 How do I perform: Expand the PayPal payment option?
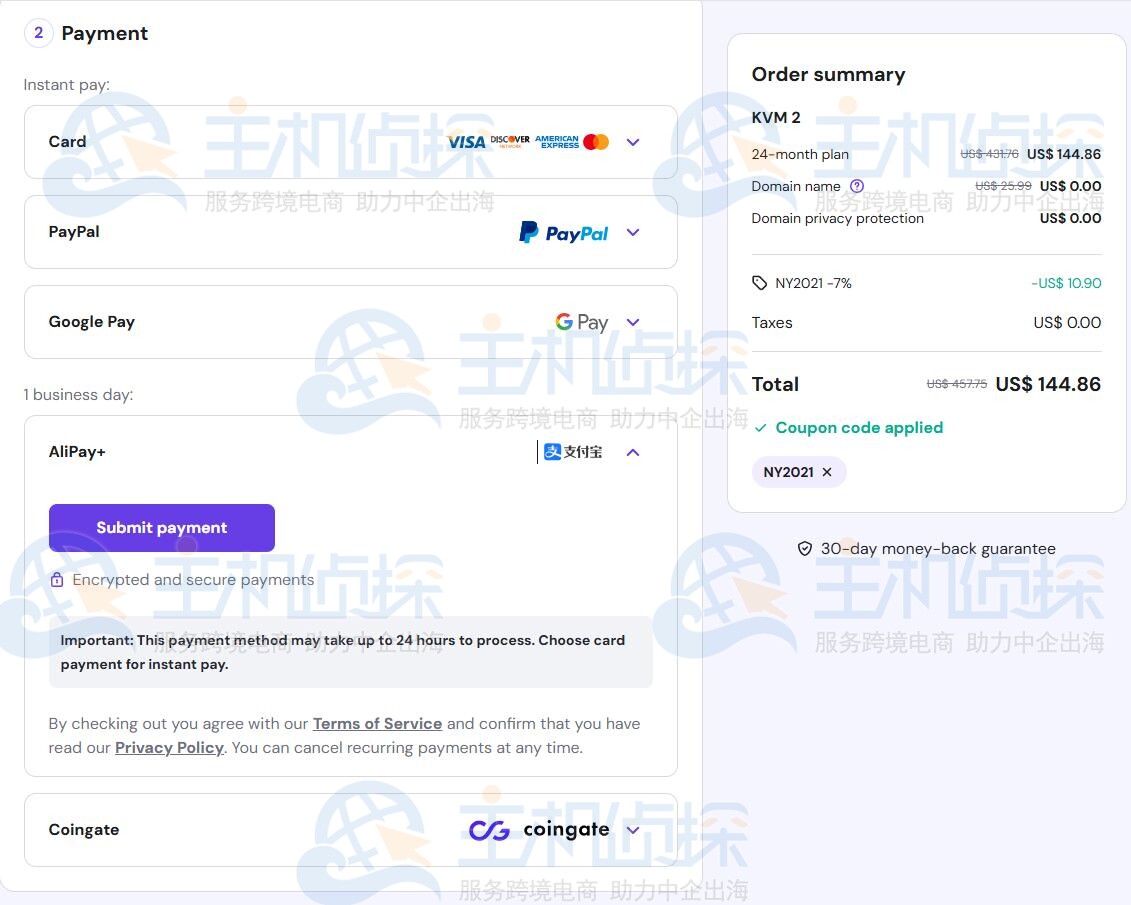point(632,232)
